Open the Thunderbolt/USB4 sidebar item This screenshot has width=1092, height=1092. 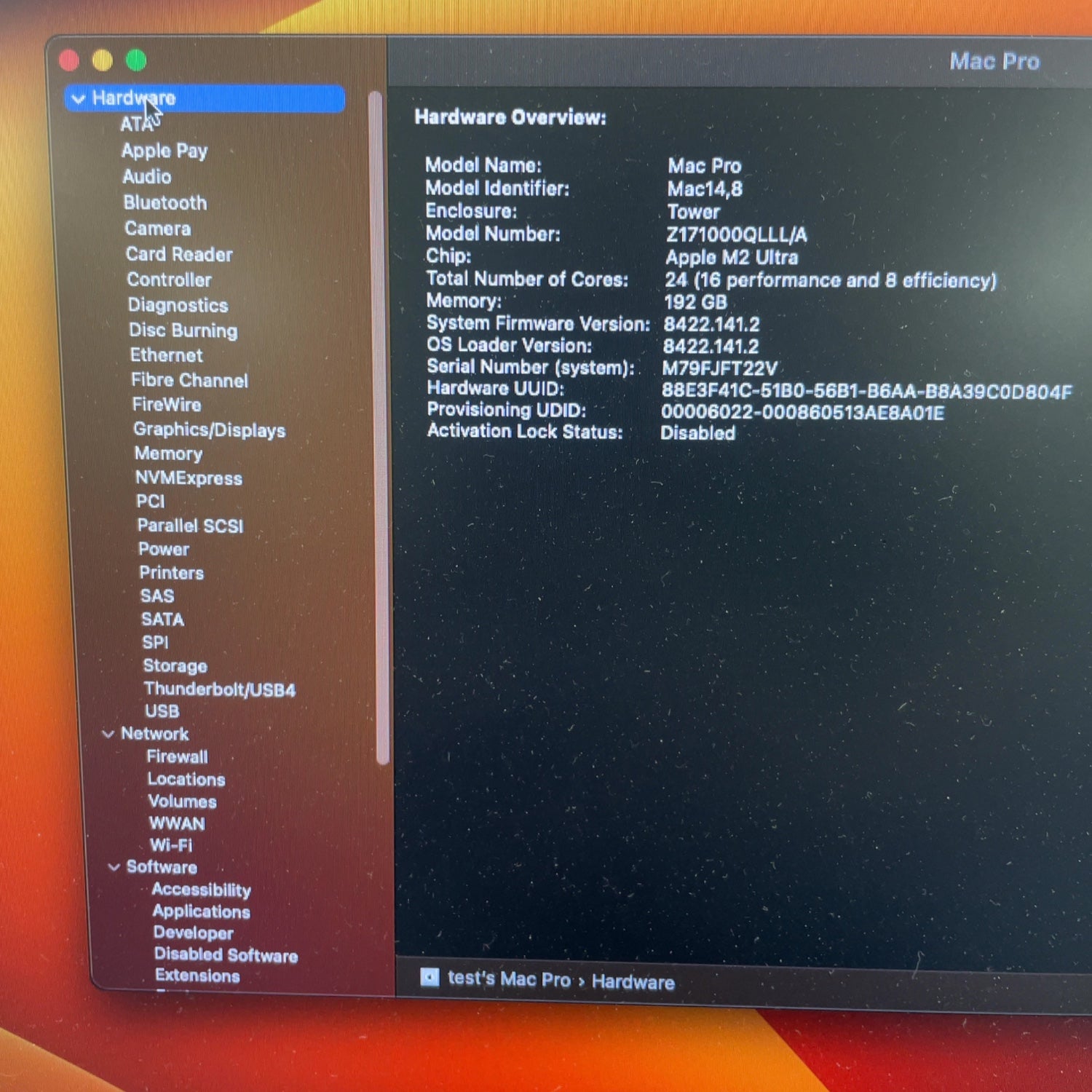[219, 689]
